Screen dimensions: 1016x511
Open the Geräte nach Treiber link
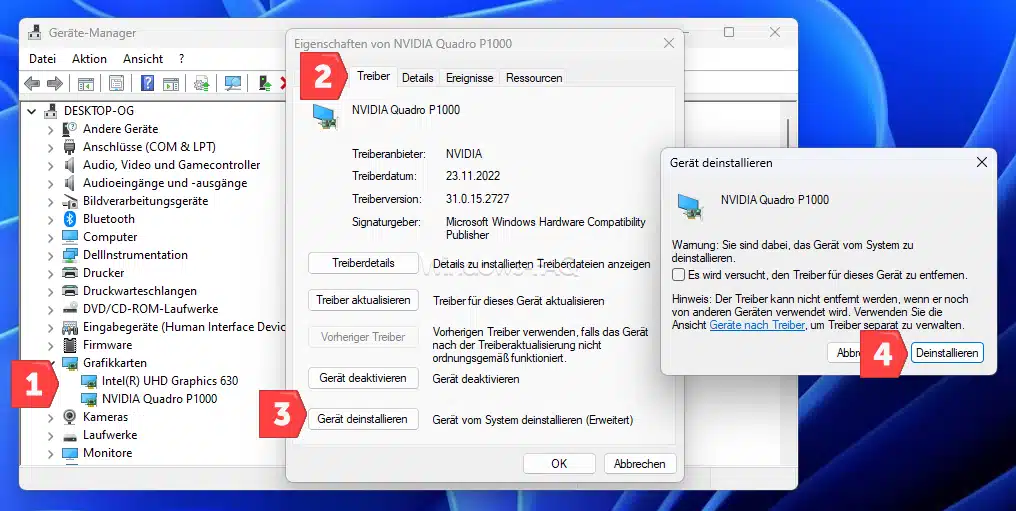click(757, 325)
